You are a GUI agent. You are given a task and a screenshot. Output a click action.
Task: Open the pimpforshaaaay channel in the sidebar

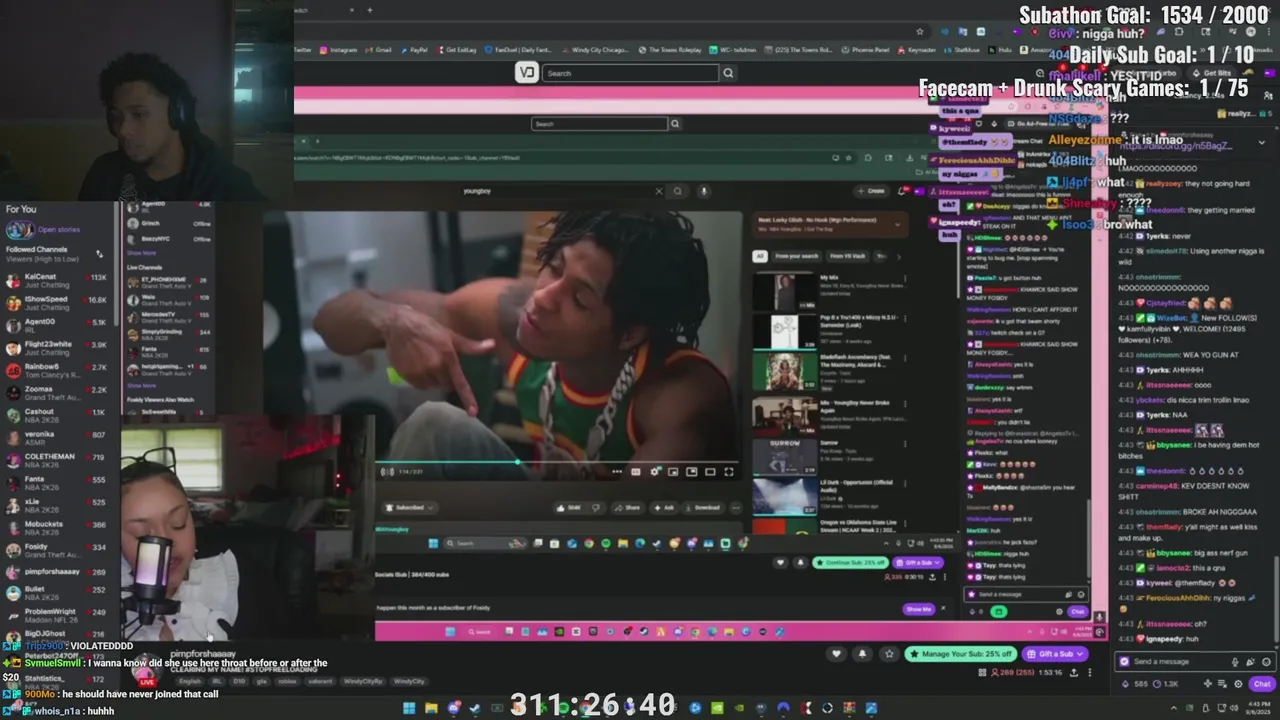[x=58, y=572]
